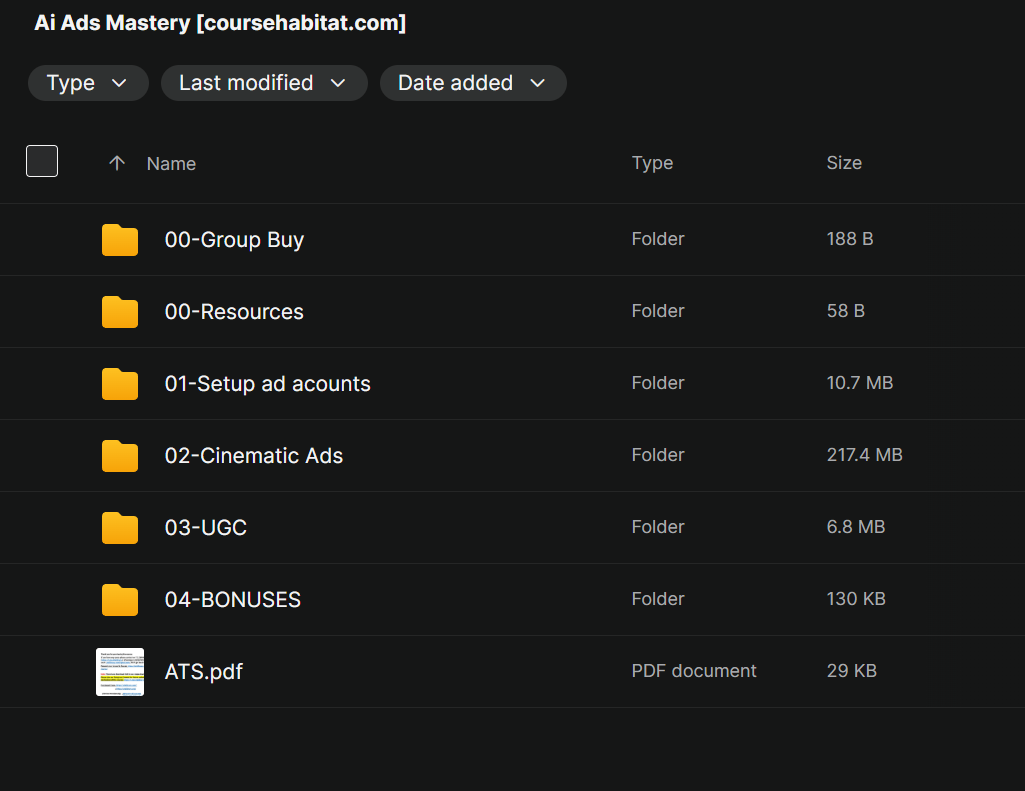This screenshot has width=1025, height=791.
Task: Click the 00-Group Buy folder icon
Action: point(120,240)
